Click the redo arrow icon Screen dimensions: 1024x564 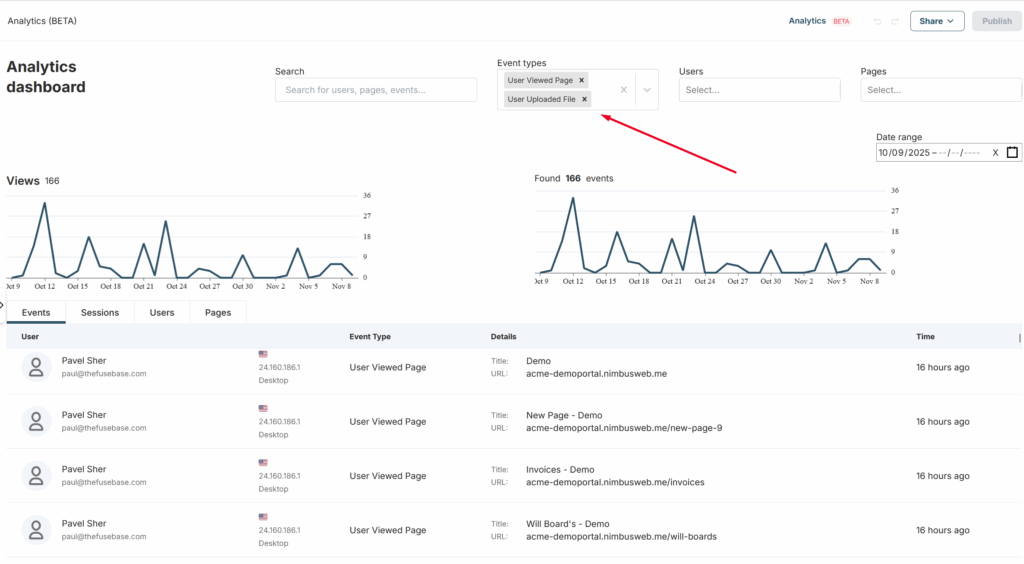tap(895, 21)
